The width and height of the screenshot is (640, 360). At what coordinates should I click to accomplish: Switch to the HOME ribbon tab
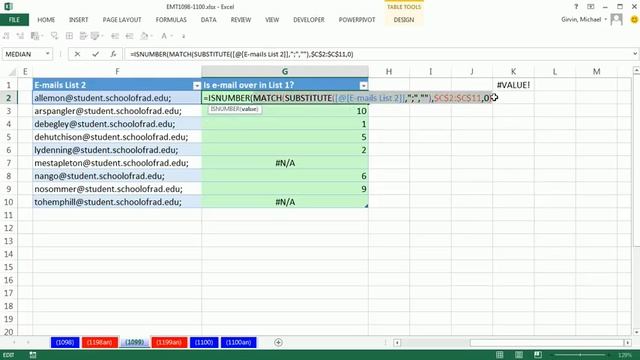[46, 20]
